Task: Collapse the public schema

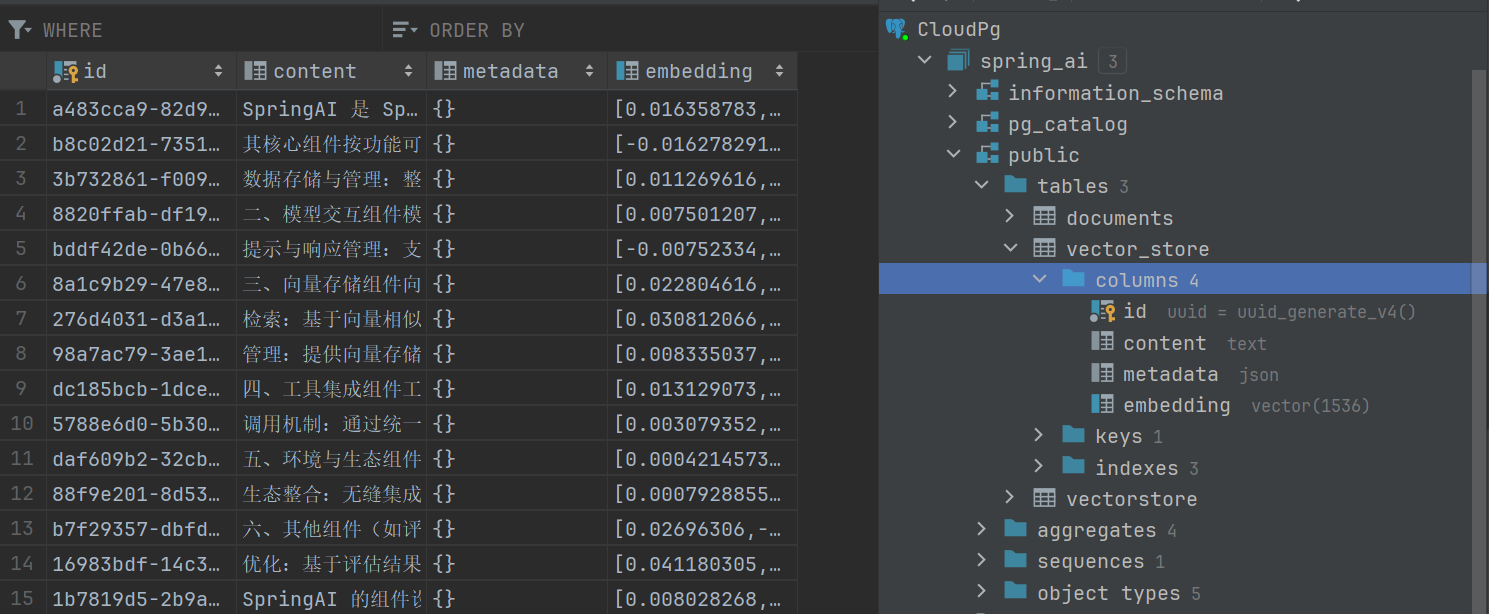Action: pos(954,155)
